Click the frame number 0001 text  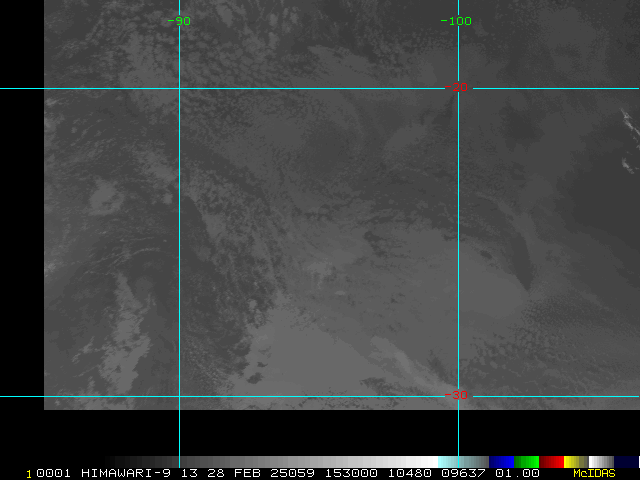[x=53, y=473]
